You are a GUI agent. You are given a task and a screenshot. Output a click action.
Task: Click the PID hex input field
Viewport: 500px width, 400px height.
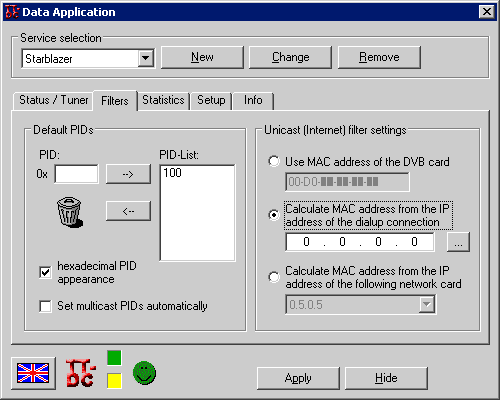[x=77, y=174]
